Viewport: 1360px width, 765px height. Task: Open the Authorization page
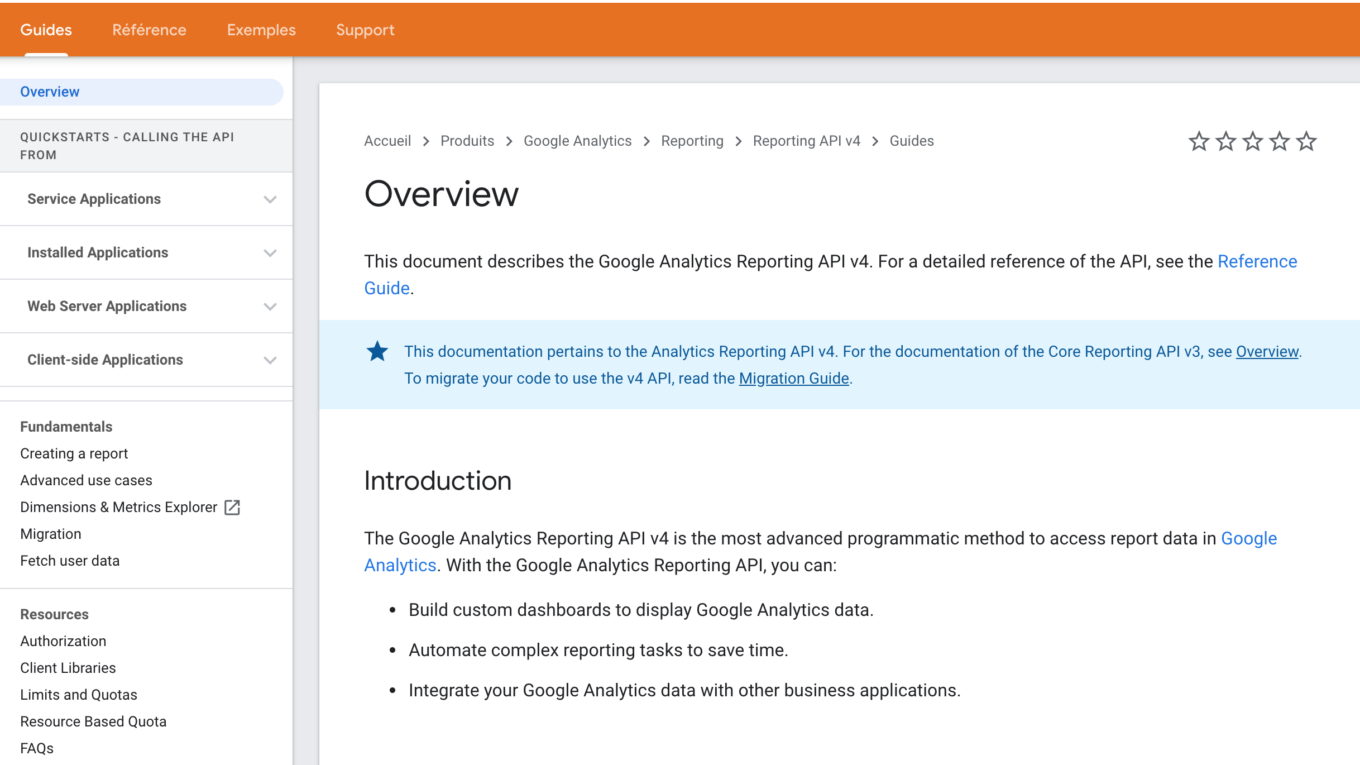click(63, 641)
